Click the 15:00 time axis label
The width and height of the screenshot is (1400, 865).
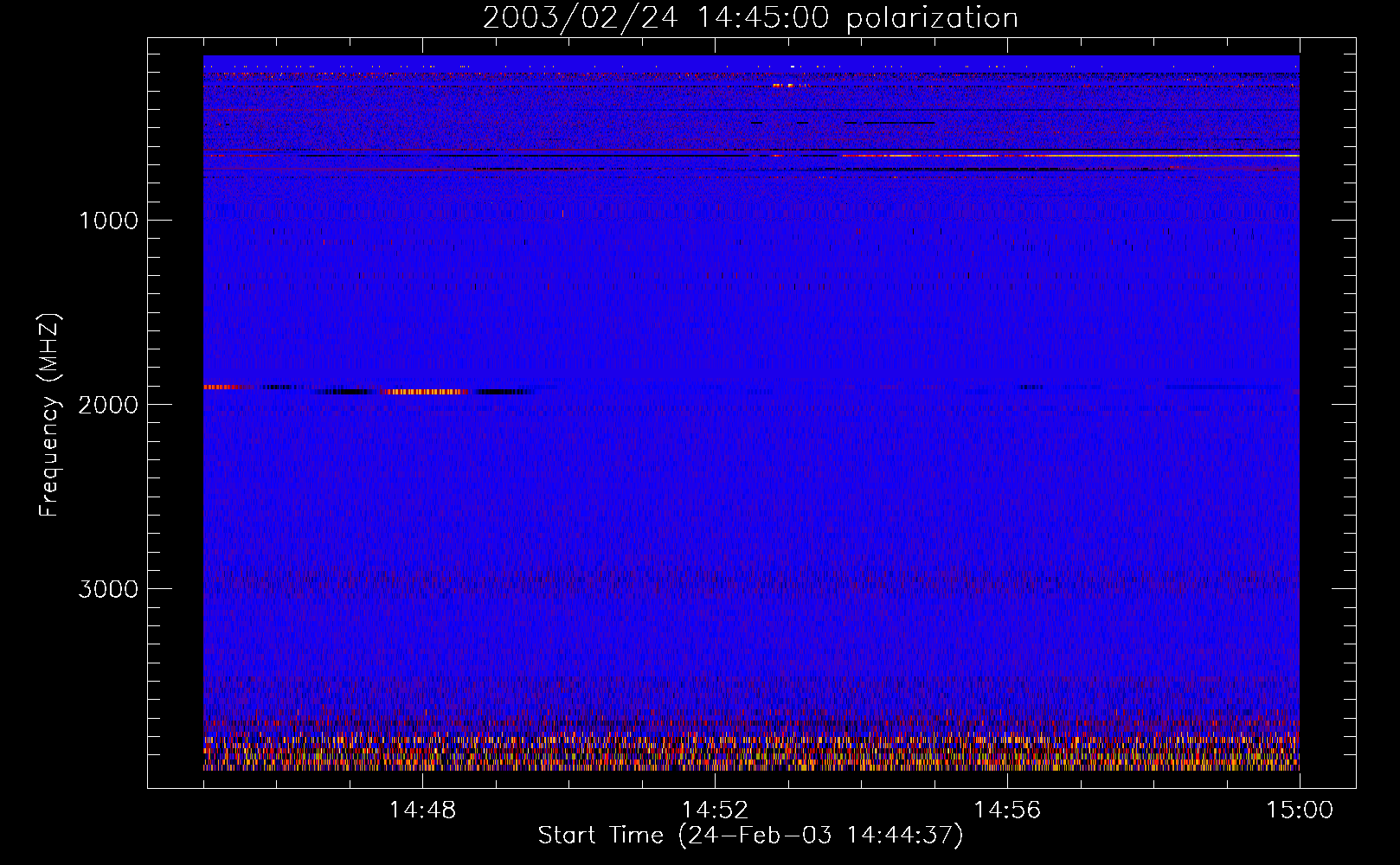[1300, 811]
